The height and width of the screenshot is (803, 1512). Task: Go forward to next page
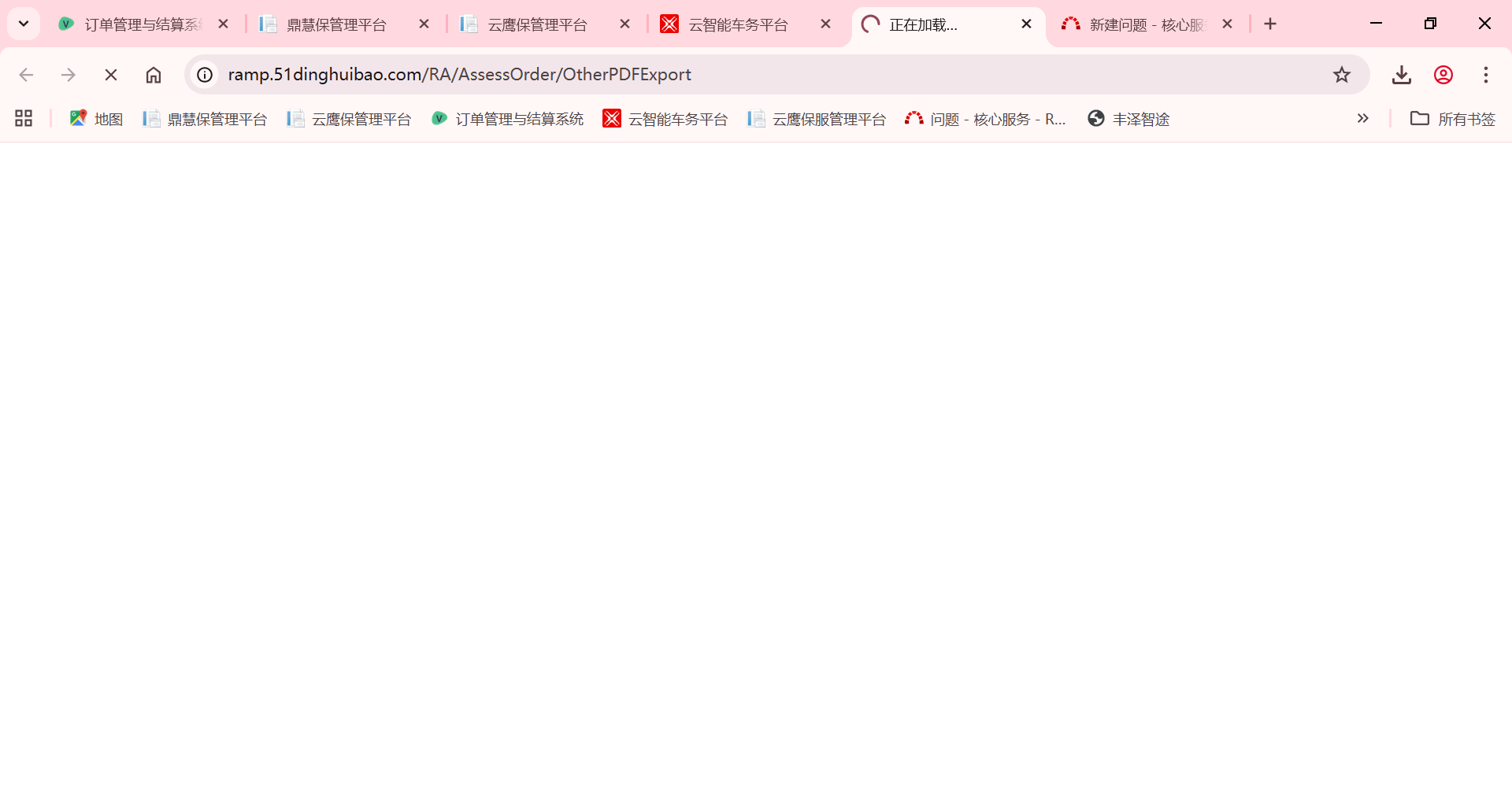coord(69,75)
